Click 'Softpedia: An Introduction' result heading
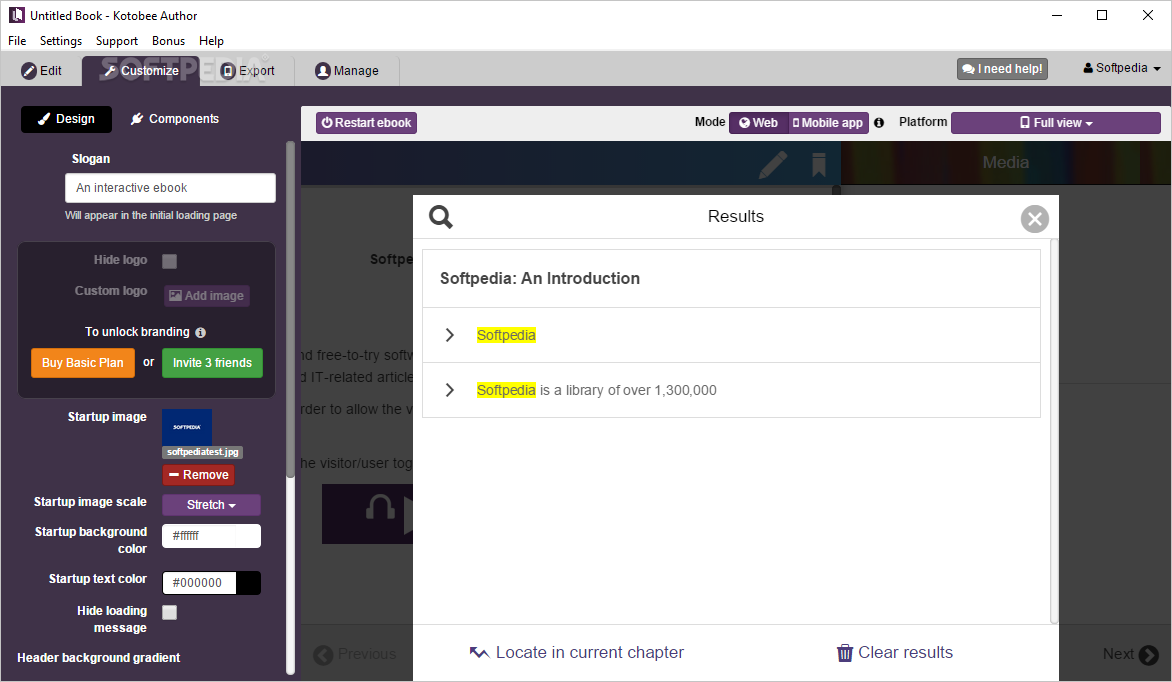This screenshot has width=1172, height=682. pyautogui.click(x=540, y=278)
